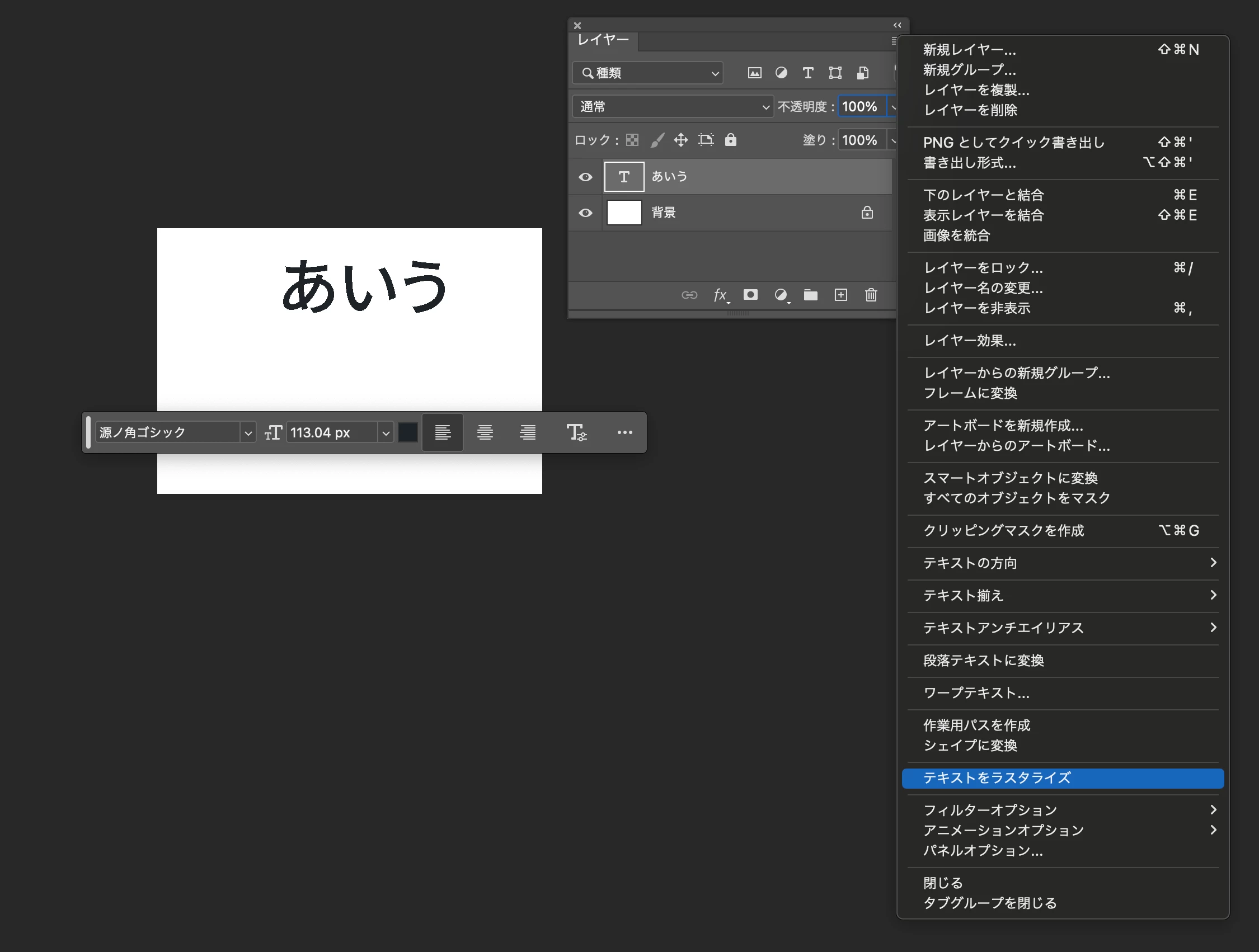Open the 通常 blend mode dropdown
1259x952 pixels.
click(672, 106)
